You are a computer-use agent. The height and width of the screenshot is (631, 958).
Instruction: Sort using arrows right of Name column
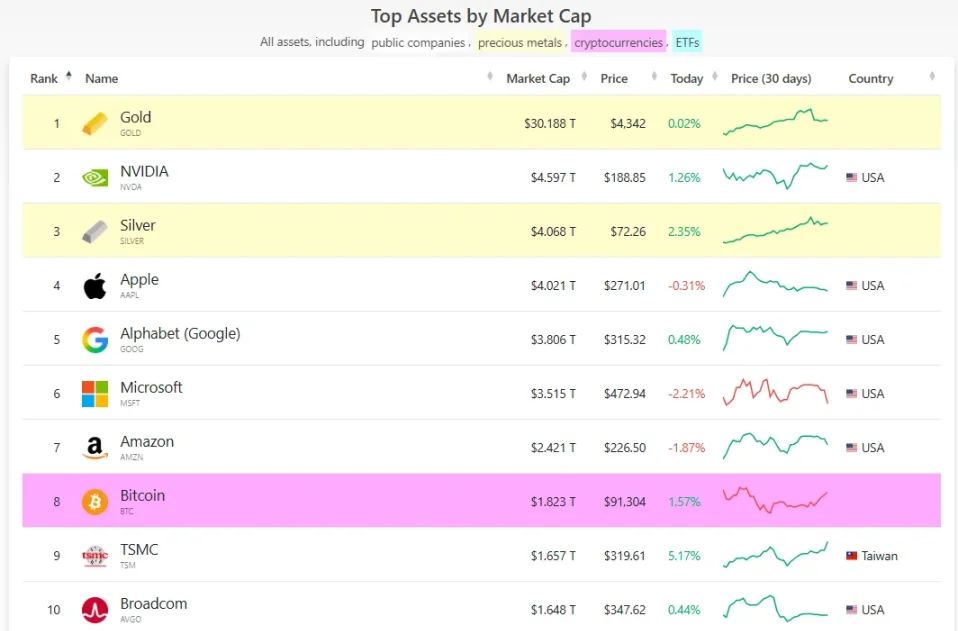click(x=490, y=76)
